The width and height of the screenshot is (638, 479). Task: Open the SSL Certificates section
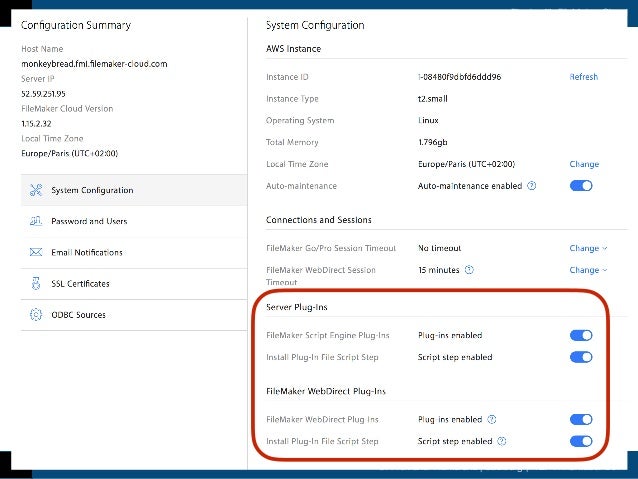(x=134, y=284)
